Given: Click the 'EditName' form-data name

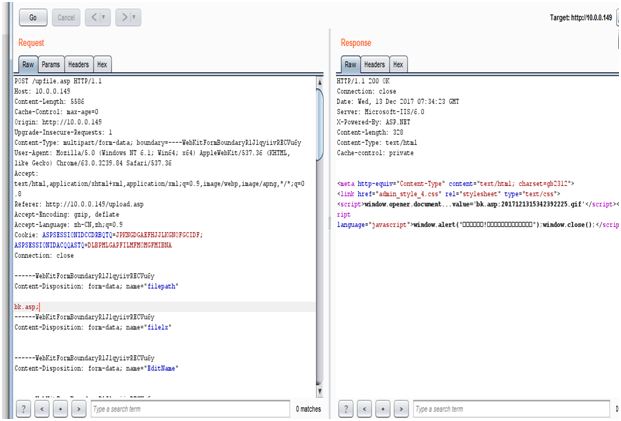Looking at the screenshot, I should (x=161, y=368).
